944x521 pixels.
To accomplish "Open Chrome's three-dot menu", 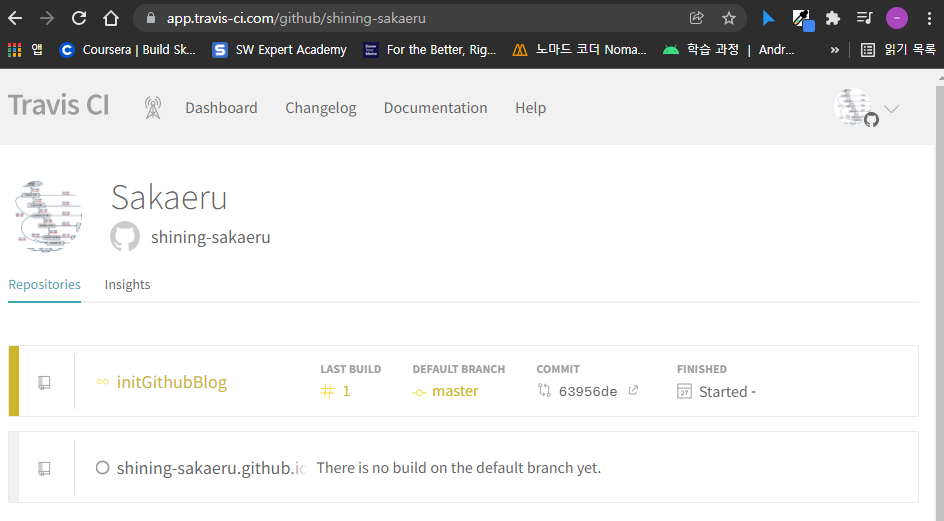I will 930,18.
